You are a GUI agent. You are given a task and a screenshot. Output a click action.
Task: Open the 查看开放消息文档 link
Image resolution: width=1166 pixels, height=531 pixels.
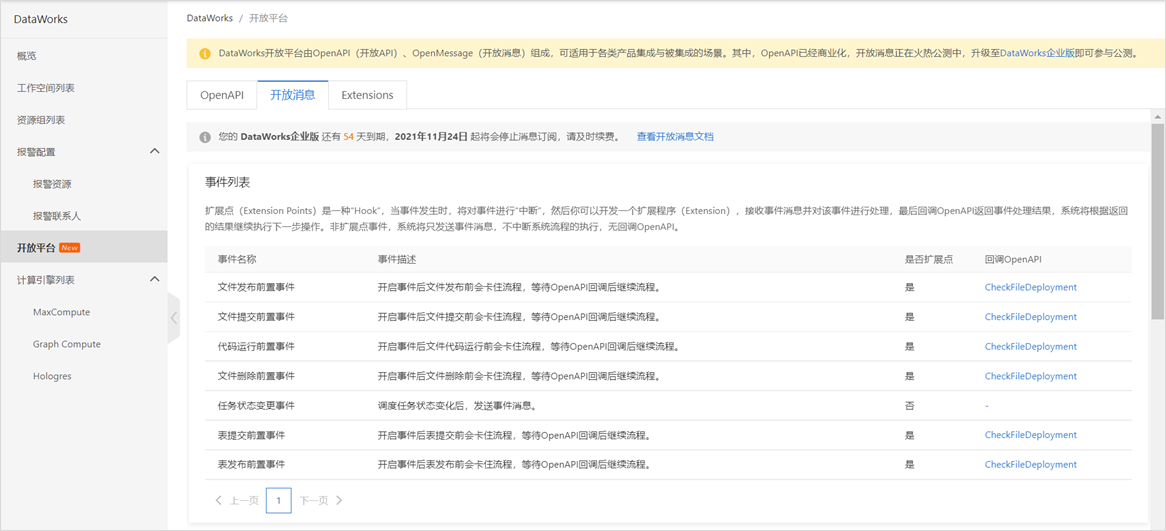point(675,138)
